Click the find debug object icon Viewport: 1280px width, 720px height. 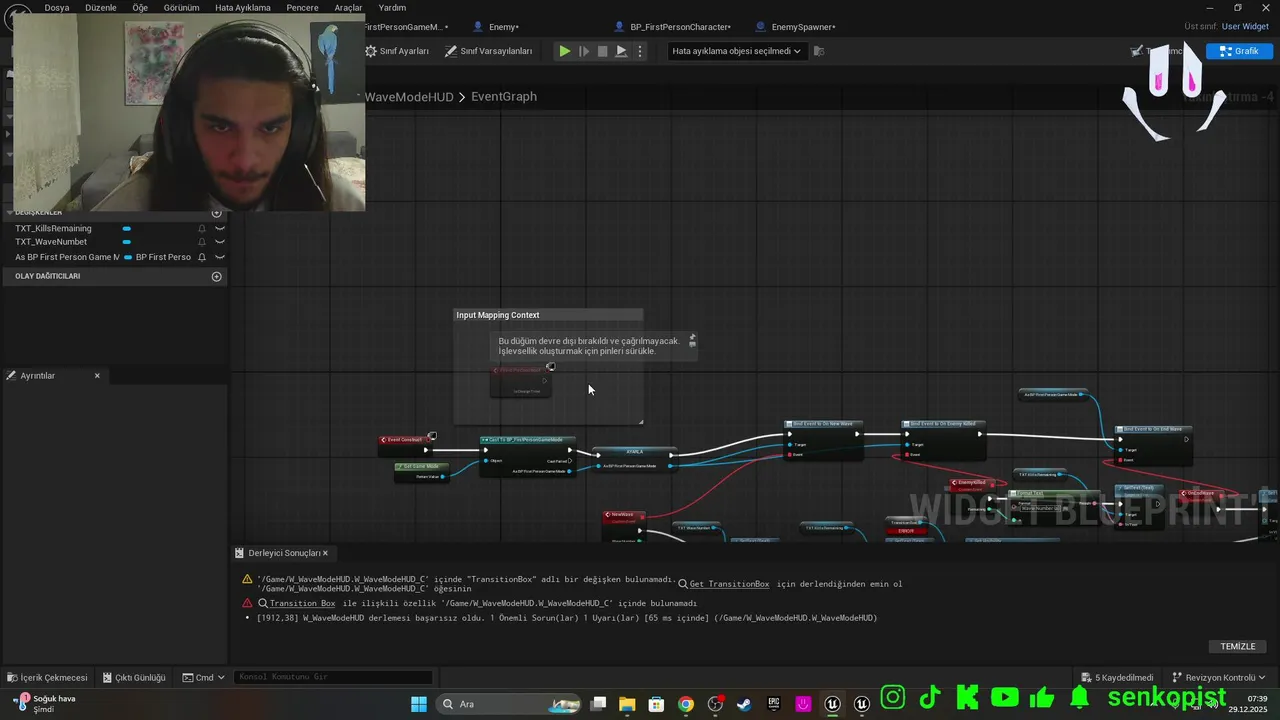(x=819, y=51)
